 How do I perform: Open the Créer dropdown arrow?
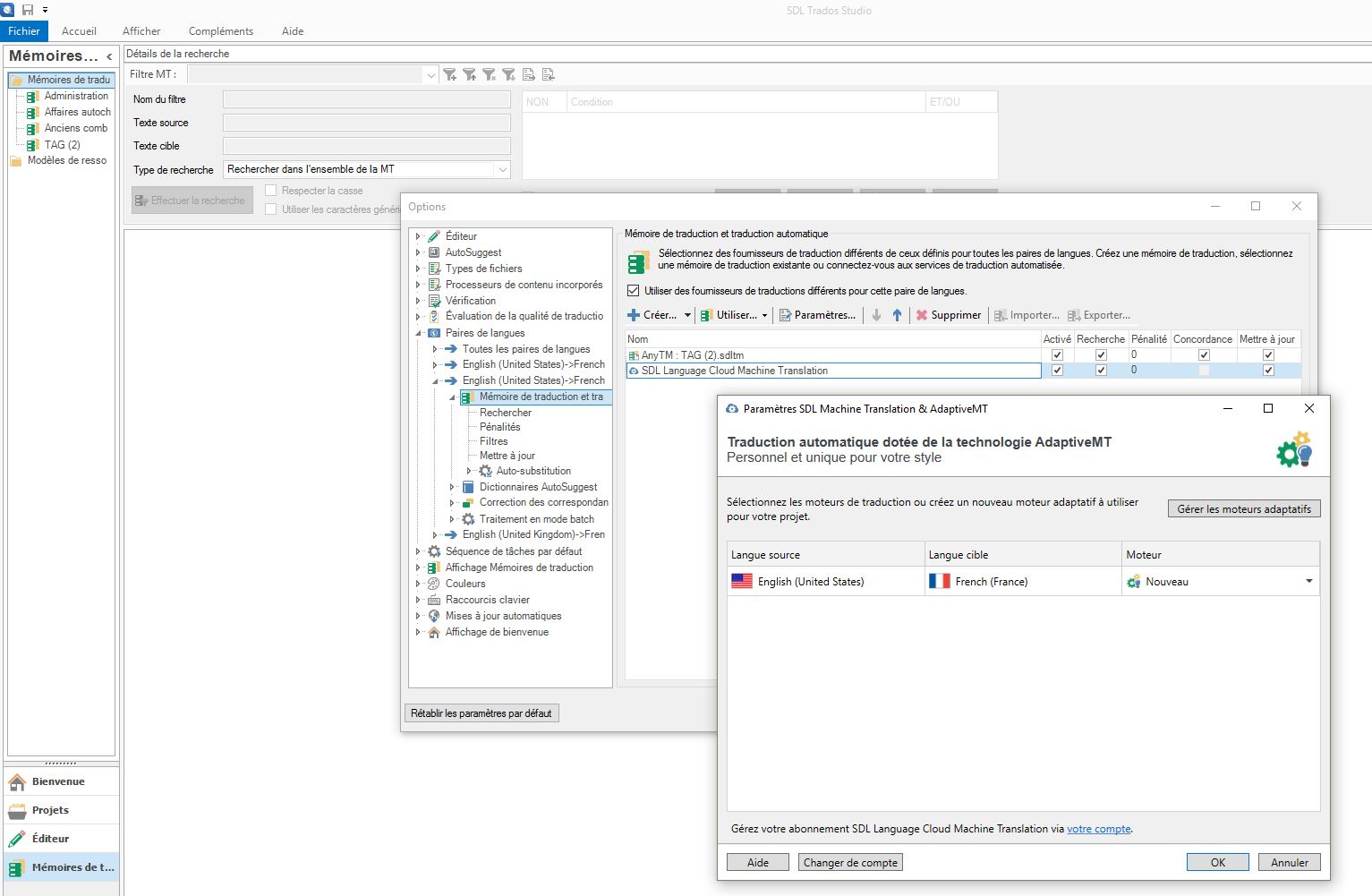pos(687,315)
